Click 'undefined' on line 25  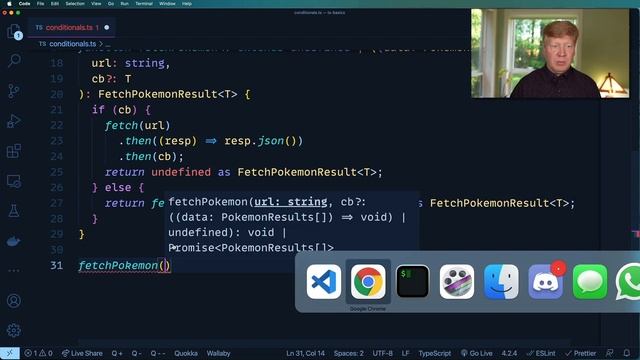coord(181,172)
